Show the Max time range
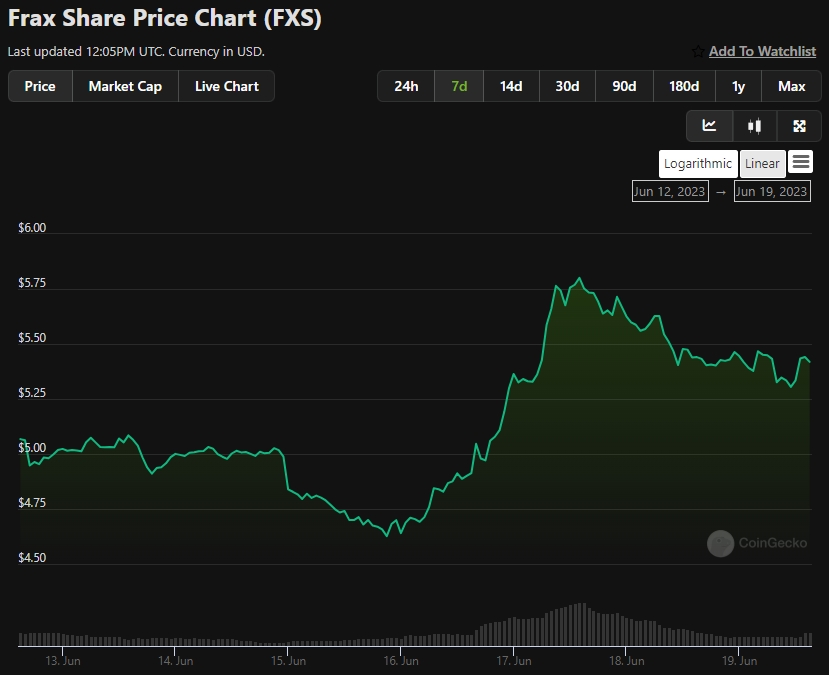 pos(791,86)
